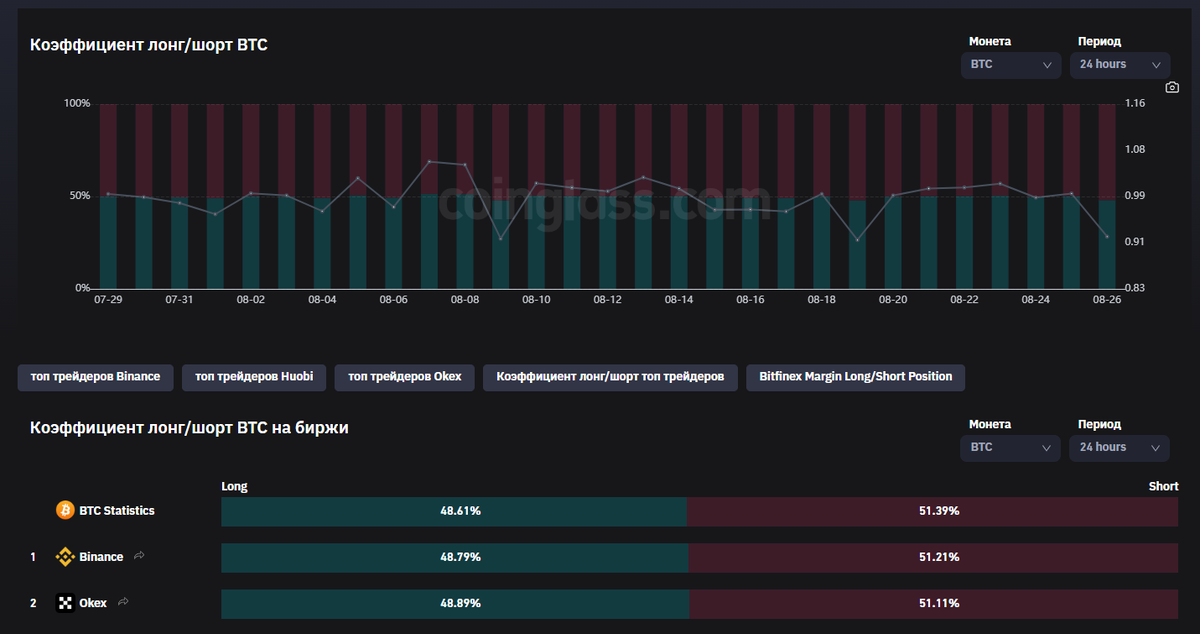Click the Okex long 48.89% bar
1200x634 pixels.
point(455,603)
